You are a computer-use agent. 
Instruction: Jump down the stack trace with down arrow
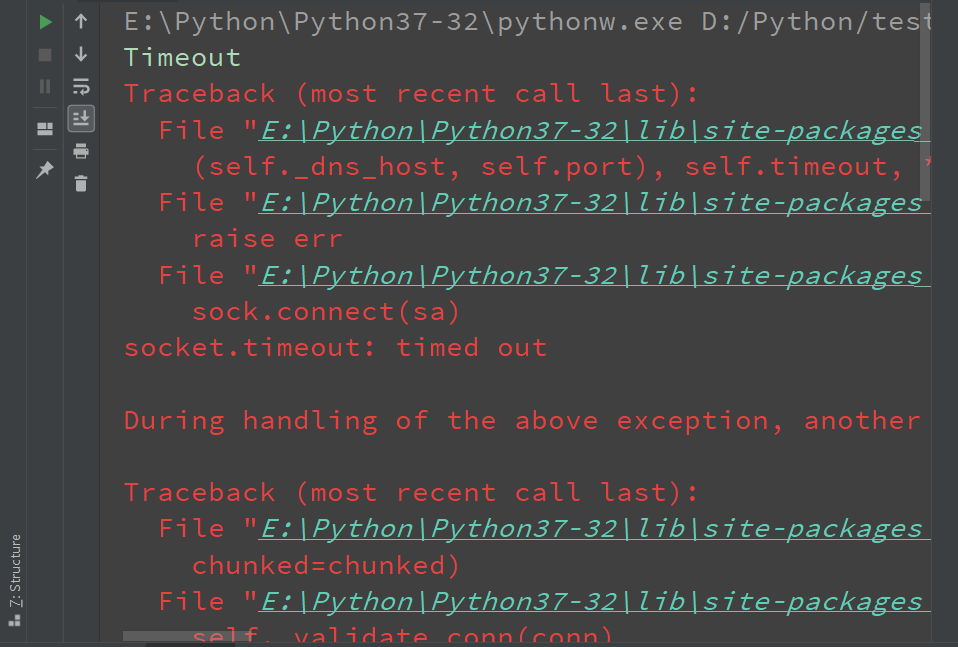coord(81,54)
